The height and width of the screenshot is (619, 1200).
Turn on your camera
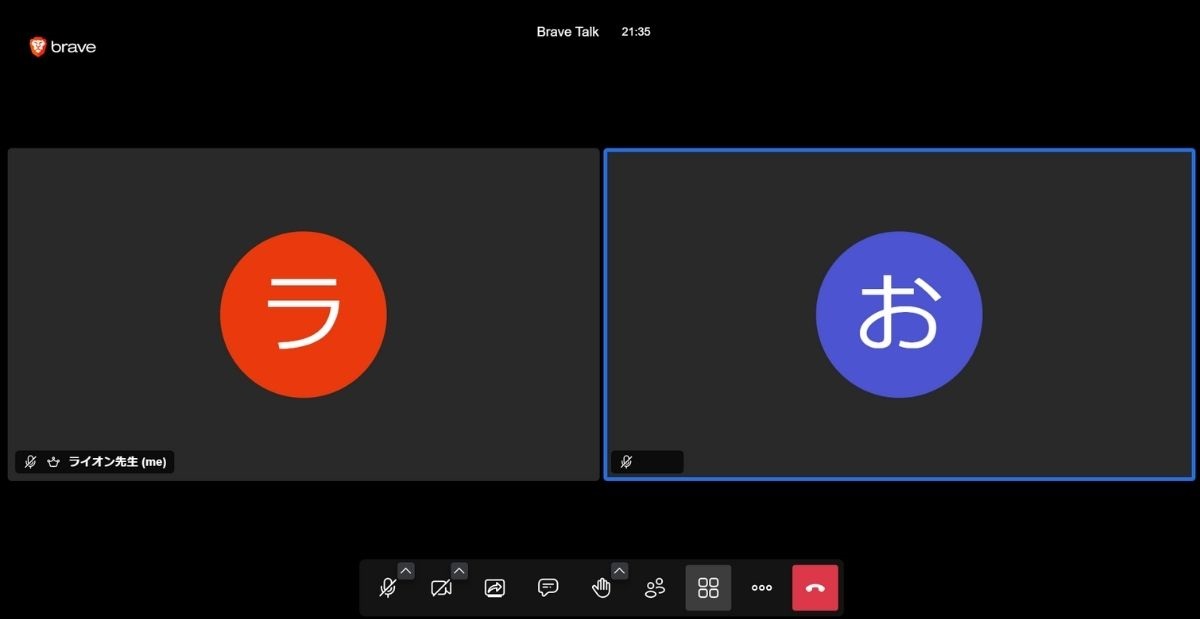point(441,588)
